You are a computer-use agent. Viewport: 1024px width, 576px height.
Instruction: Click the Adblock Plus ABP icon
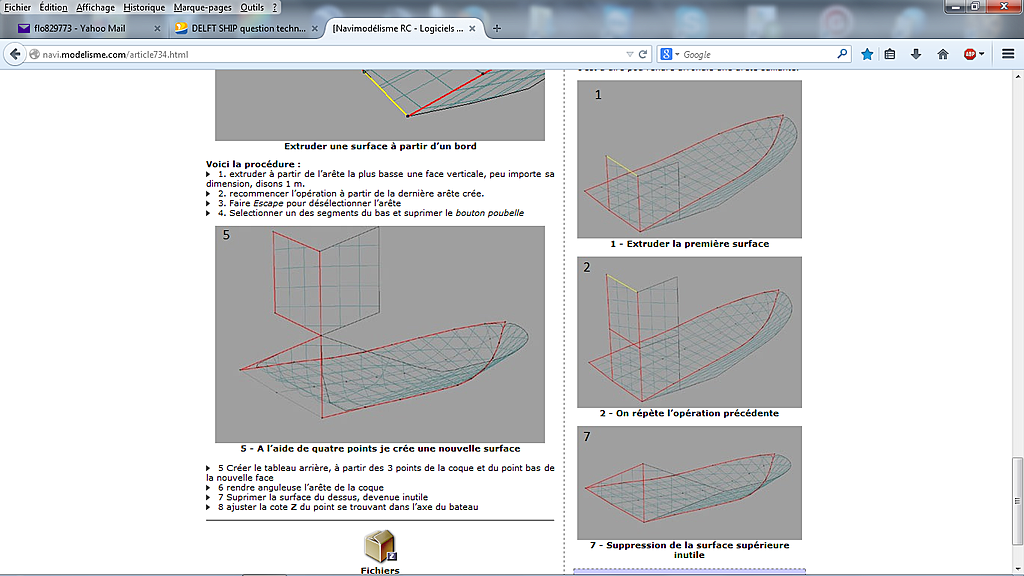(x=969, y=54)
